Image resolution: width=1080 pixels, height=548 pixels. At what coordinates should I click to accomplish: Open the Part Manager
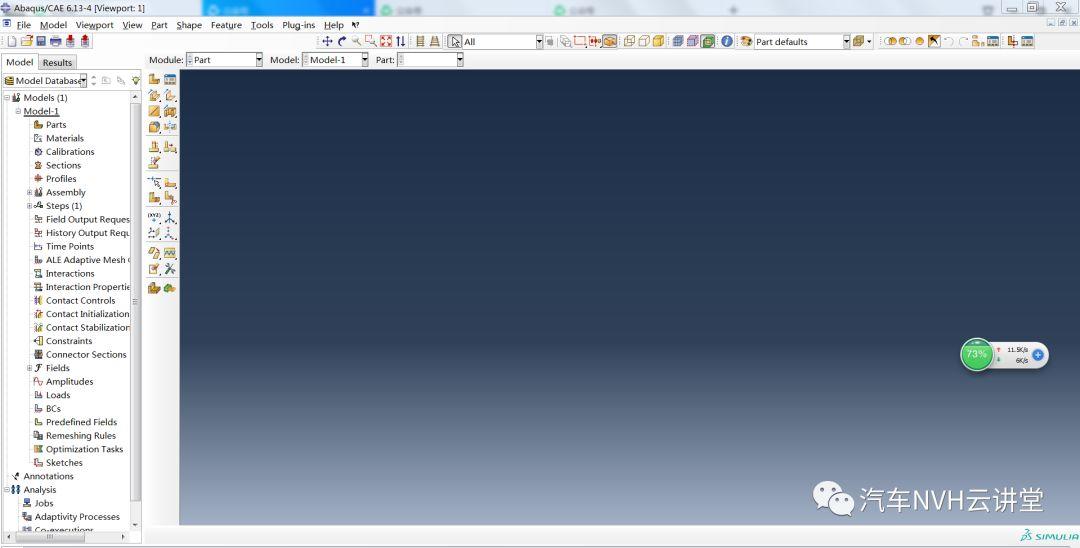pos(170,80)
